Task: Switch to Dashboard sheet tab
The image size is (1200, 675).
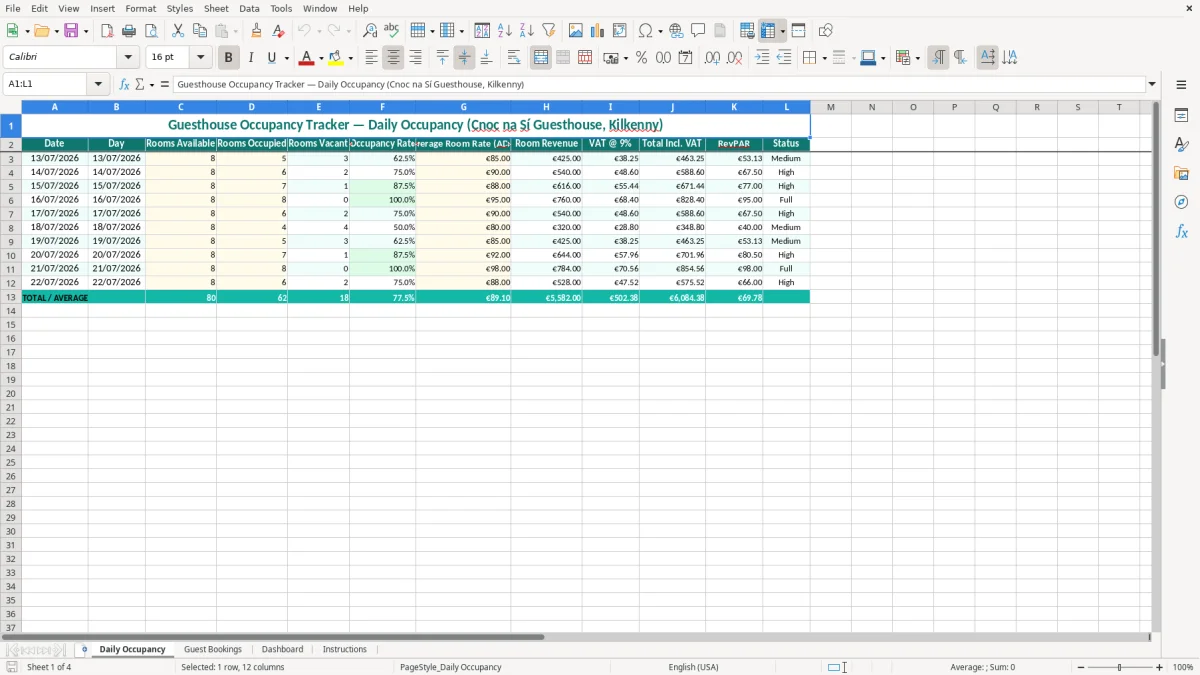Action: (x=282, y=650)
